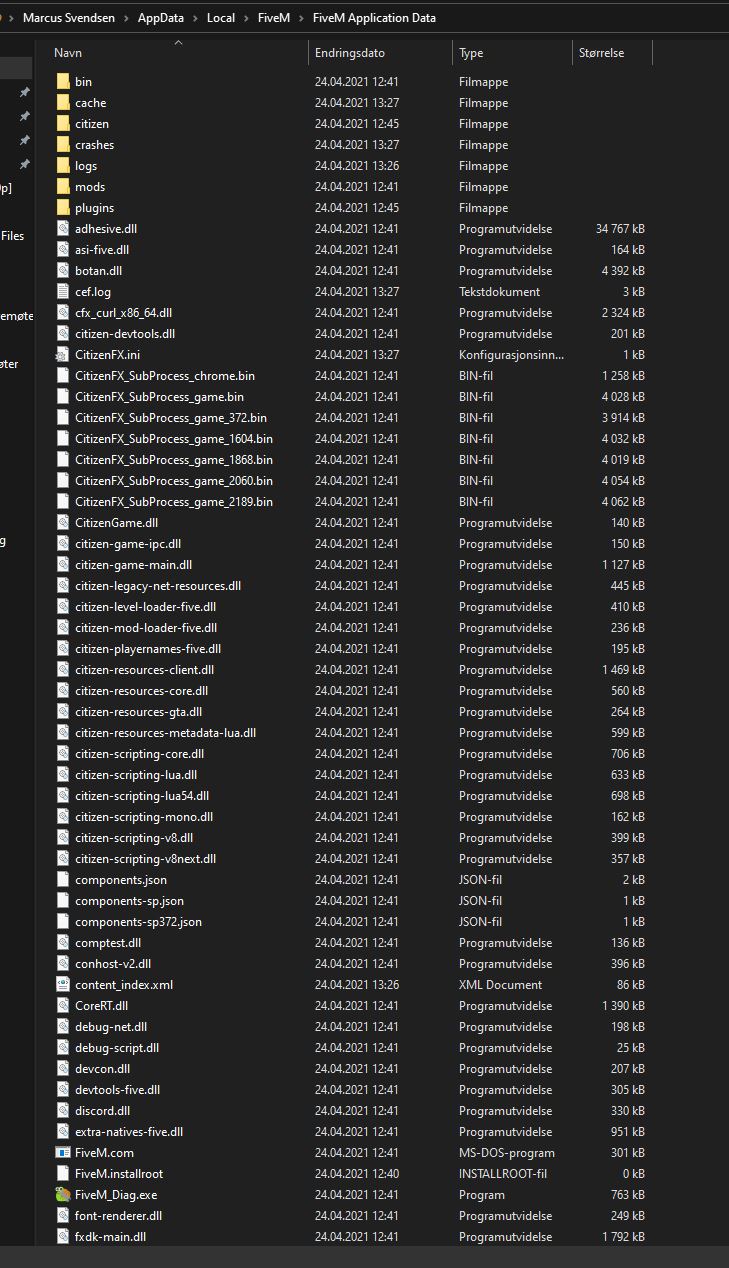Image resolution: width=729 pixels, height=1268 pixels.
Task: Click the fxdk-main.dll file icon
Action: 63,1237
